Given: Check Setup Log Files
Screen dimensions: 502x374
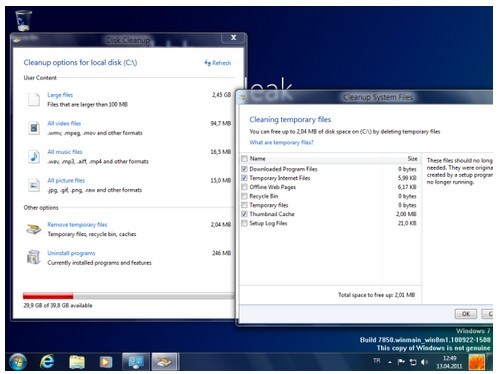Looking at the screenshot, I should (244, 223).
